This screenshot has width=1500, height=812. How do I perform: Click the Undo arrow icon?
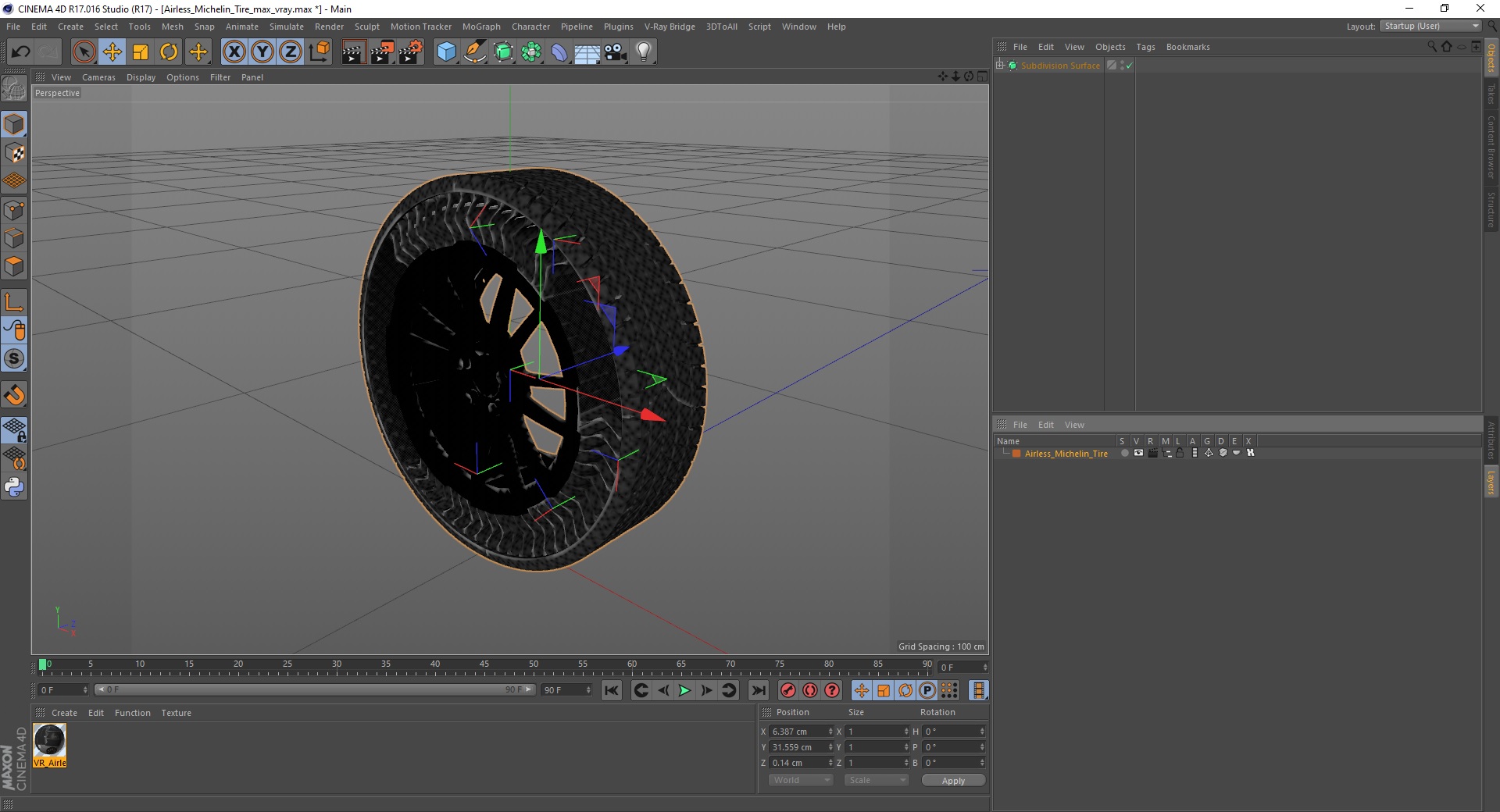pyautogui.click(x=20, y=52)
